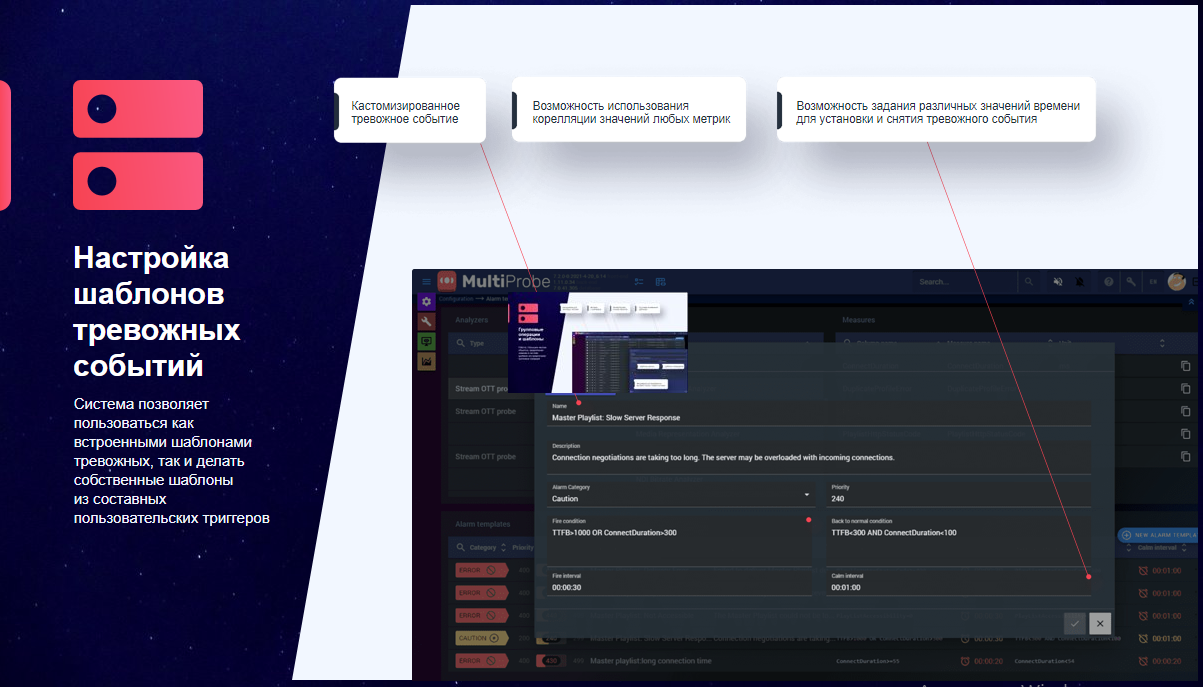Click the MultiProbe logo icon
Image resolution: width=1203 pixels, height=687 pixels.
[x=446, y=282]
